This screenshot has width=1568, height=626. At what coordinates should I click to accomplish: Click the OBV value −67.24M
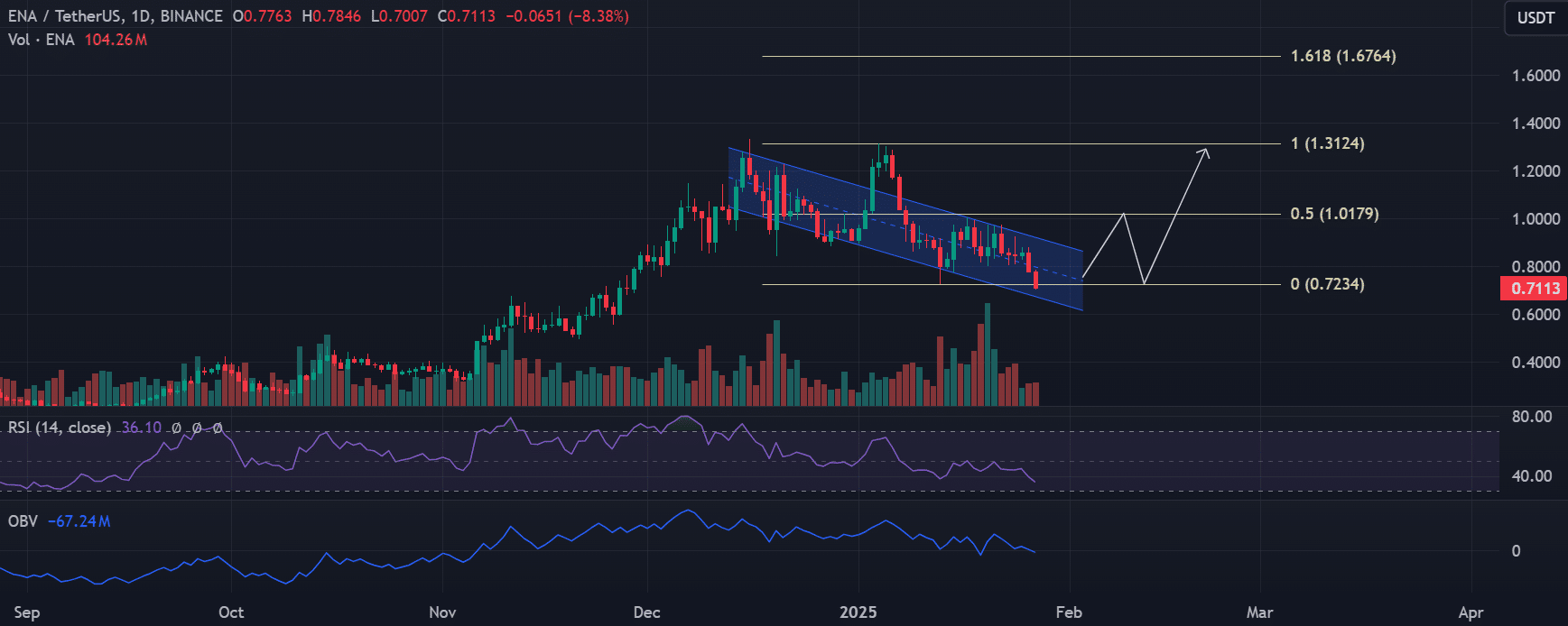pyautogui.click(x=79, y=521)
